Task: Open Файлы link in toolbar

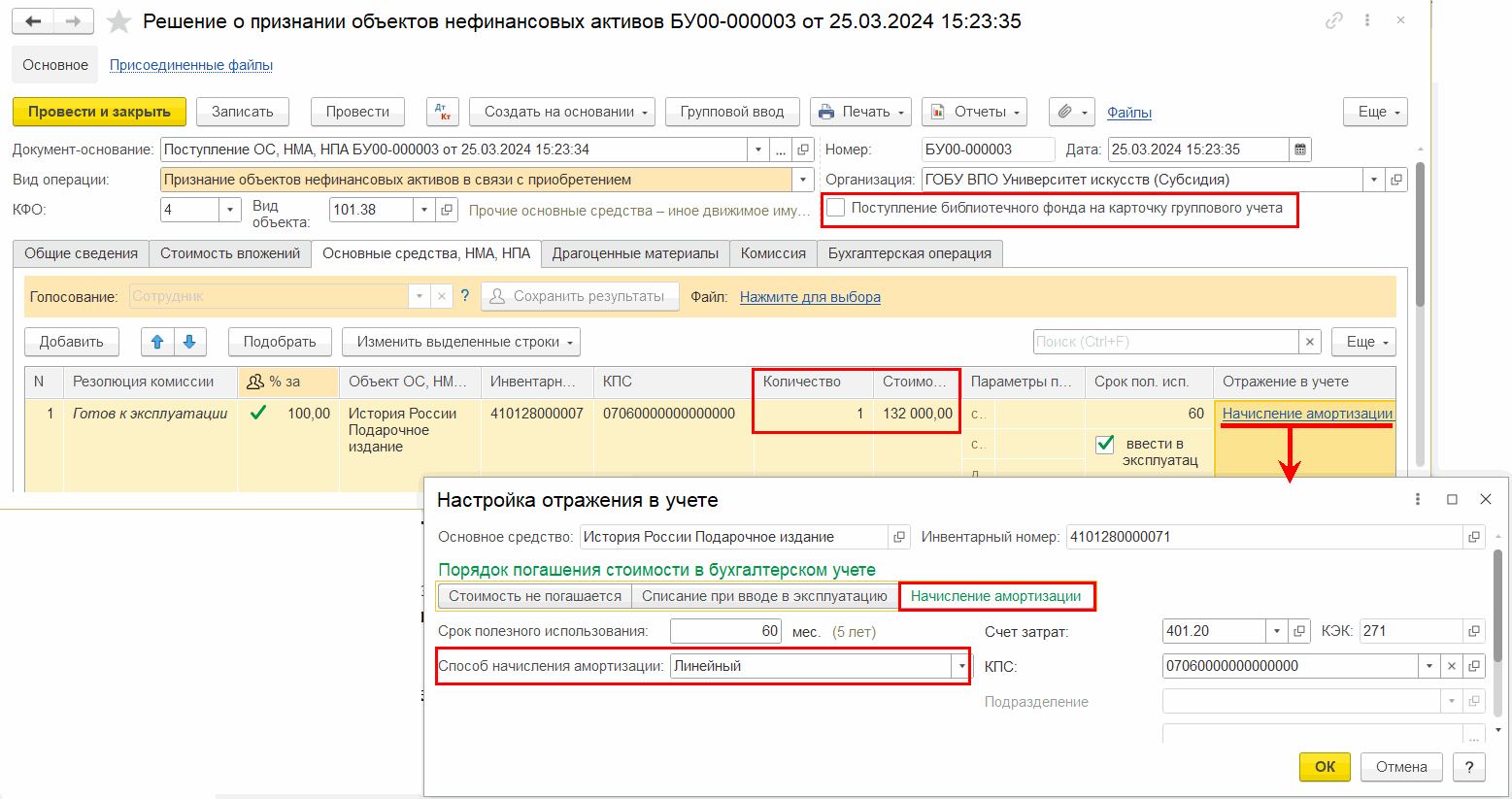Action: (x=1129, y=113)
